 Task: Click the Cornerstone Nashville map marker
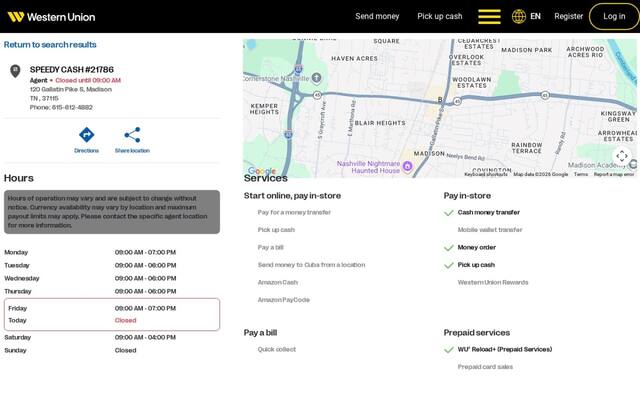[316, 77]
